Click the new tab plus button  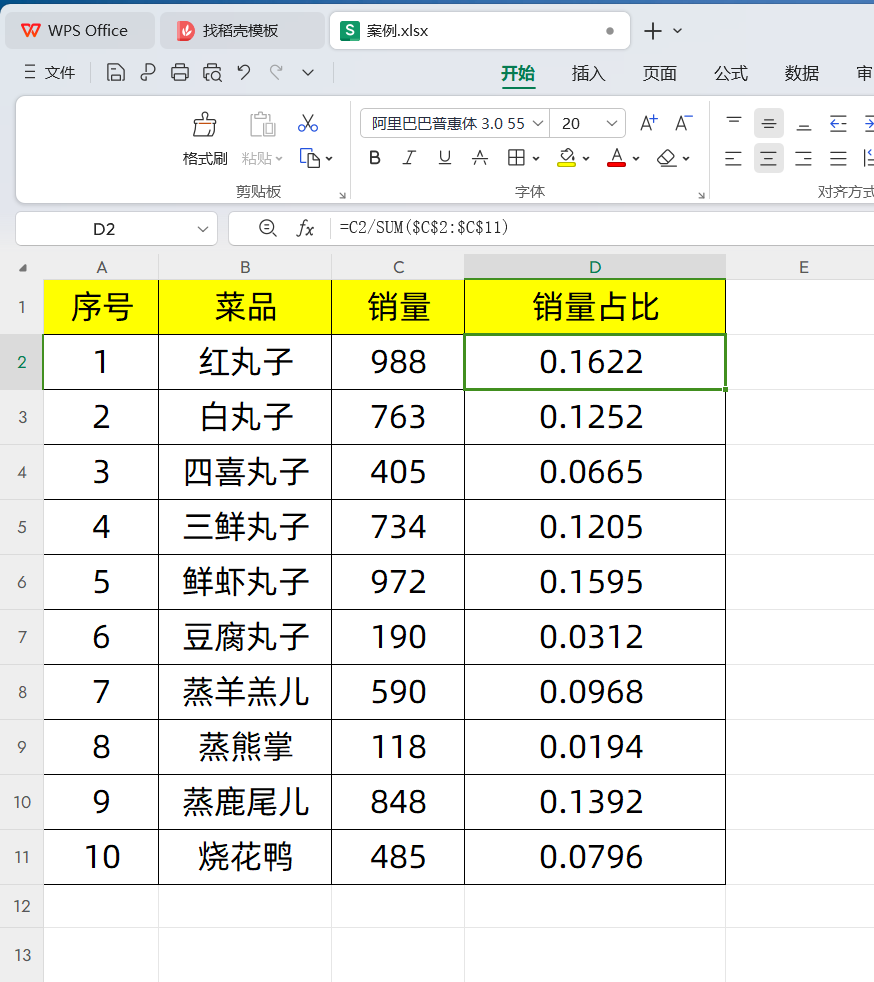[x=651, y=30]
